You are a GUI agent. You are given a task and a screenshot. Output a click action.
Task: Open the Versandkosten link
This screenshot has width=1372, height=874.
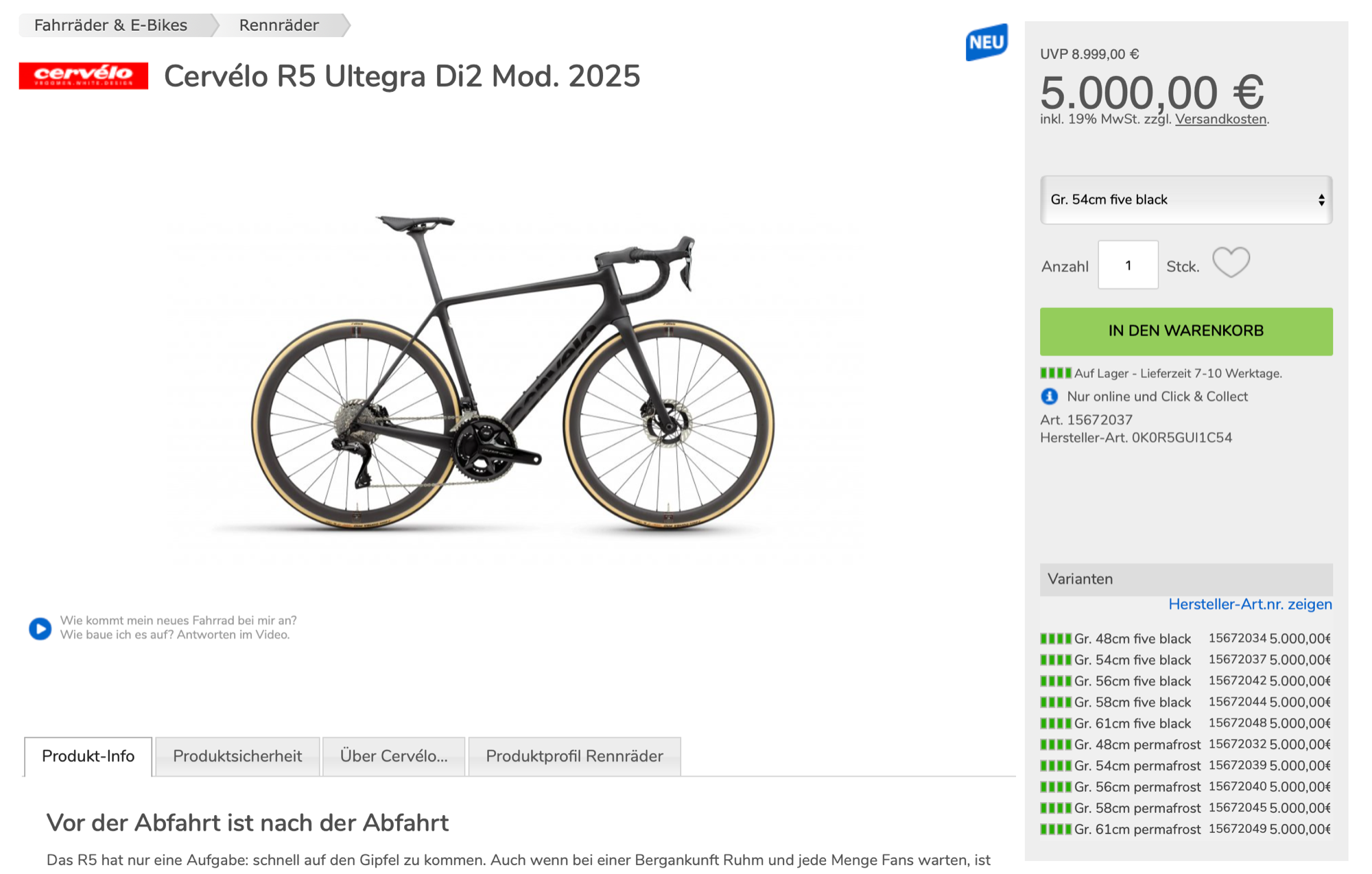click(1220, 119)
